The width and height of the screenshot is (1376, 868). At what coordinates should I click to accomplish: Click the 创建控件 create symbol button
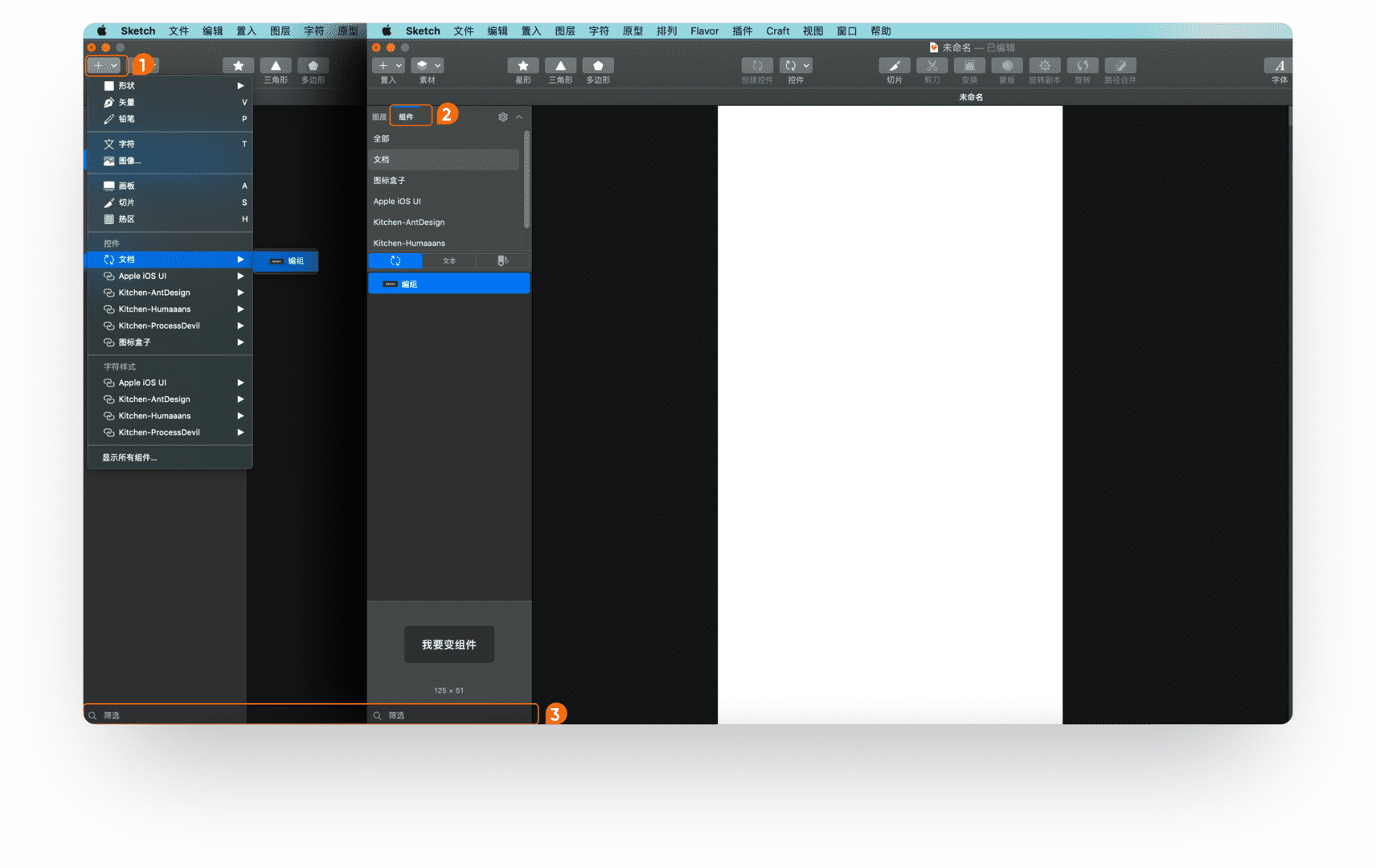click(x=757, y=66)
